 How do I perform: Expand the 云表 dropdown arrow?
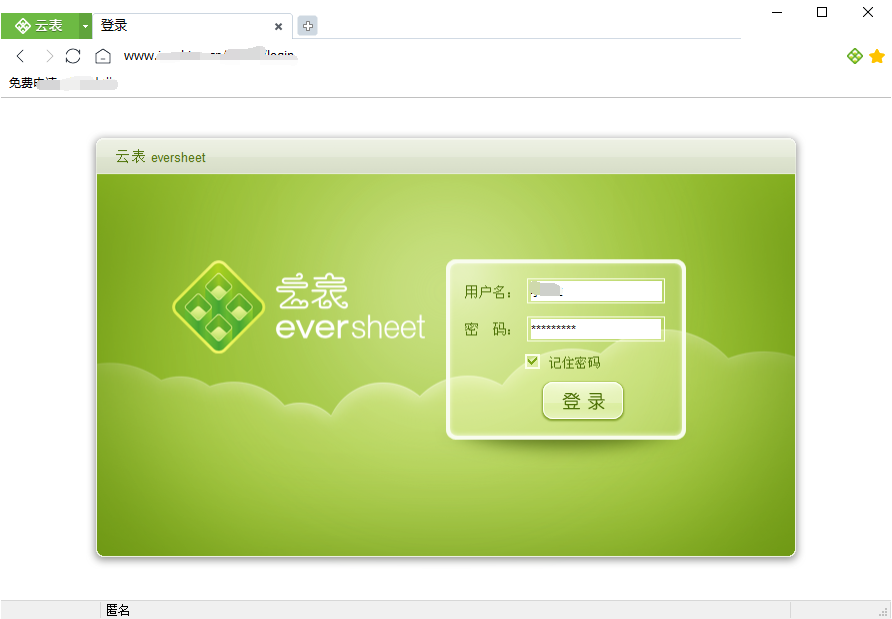85,26
